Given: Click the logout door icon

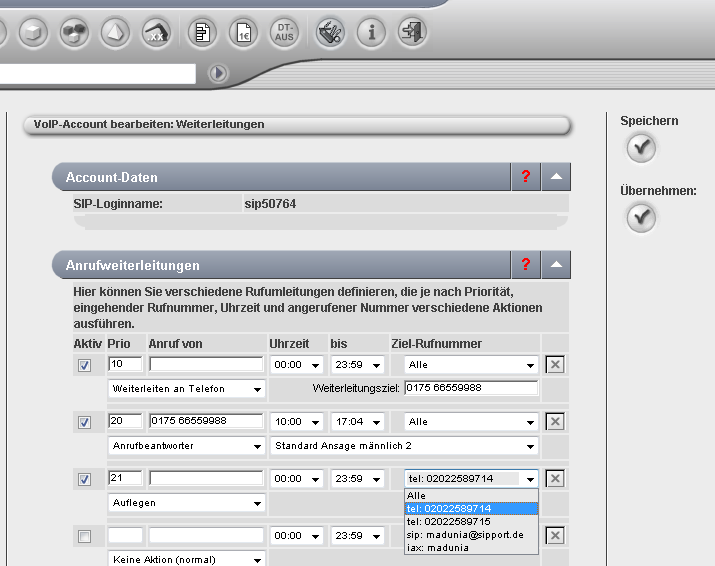Looking at the screenshot, I should [412, 33].
